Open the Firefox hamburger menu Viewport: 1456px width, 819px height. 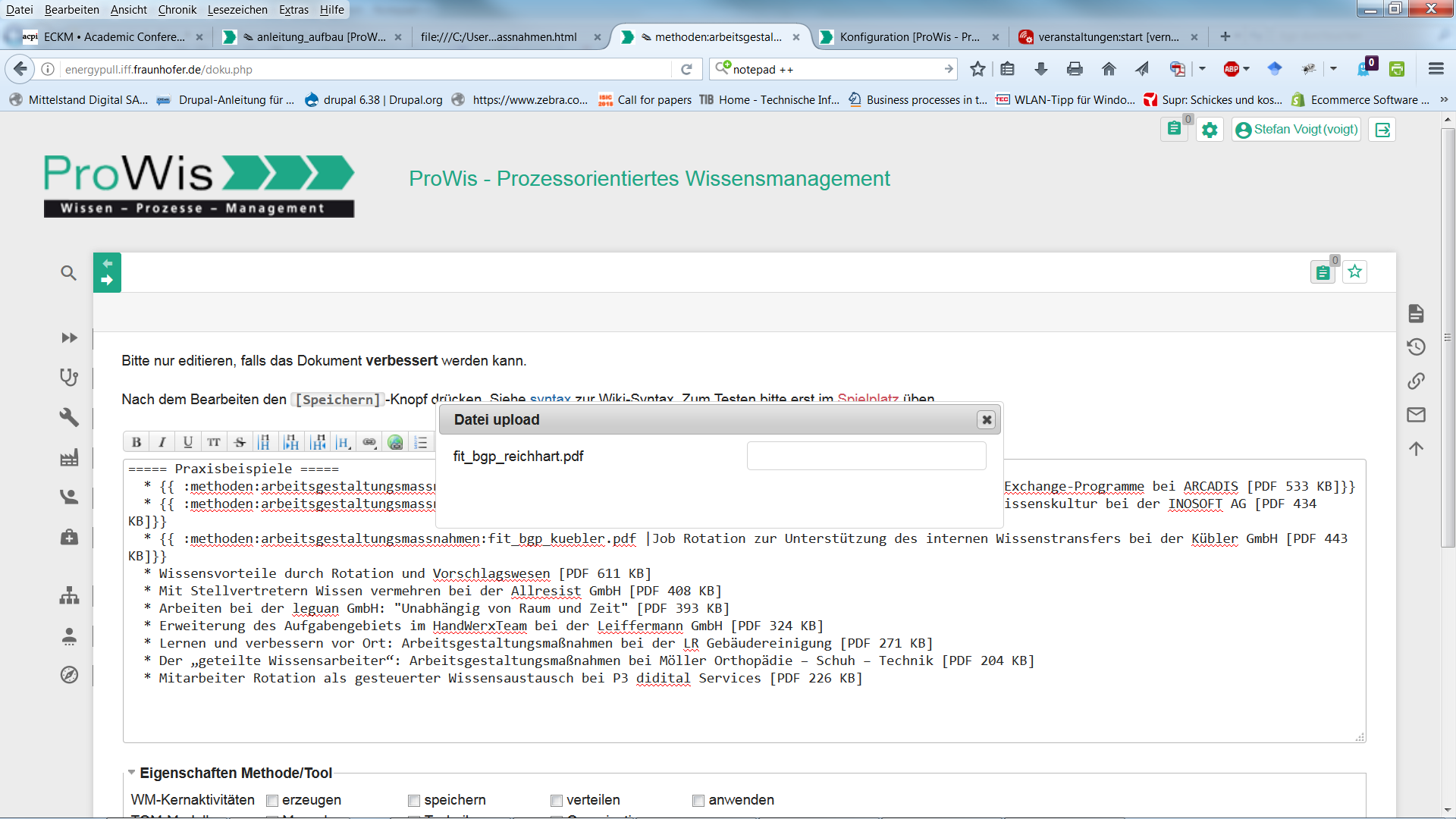[x=1436, y=69]
